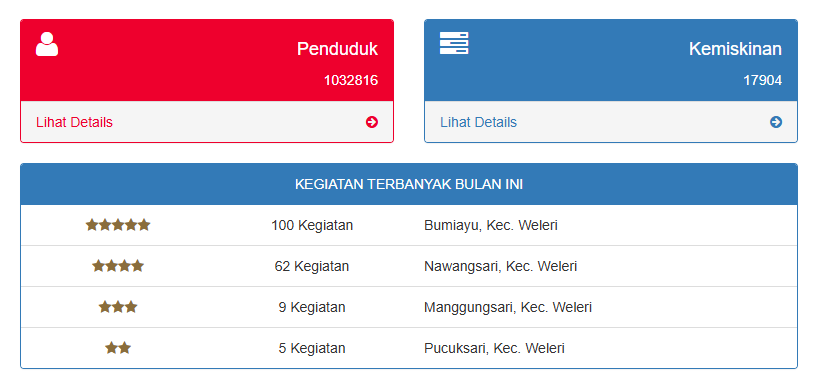Click the four-star rating for Nawangsari
823x390 pixels.
118,266
